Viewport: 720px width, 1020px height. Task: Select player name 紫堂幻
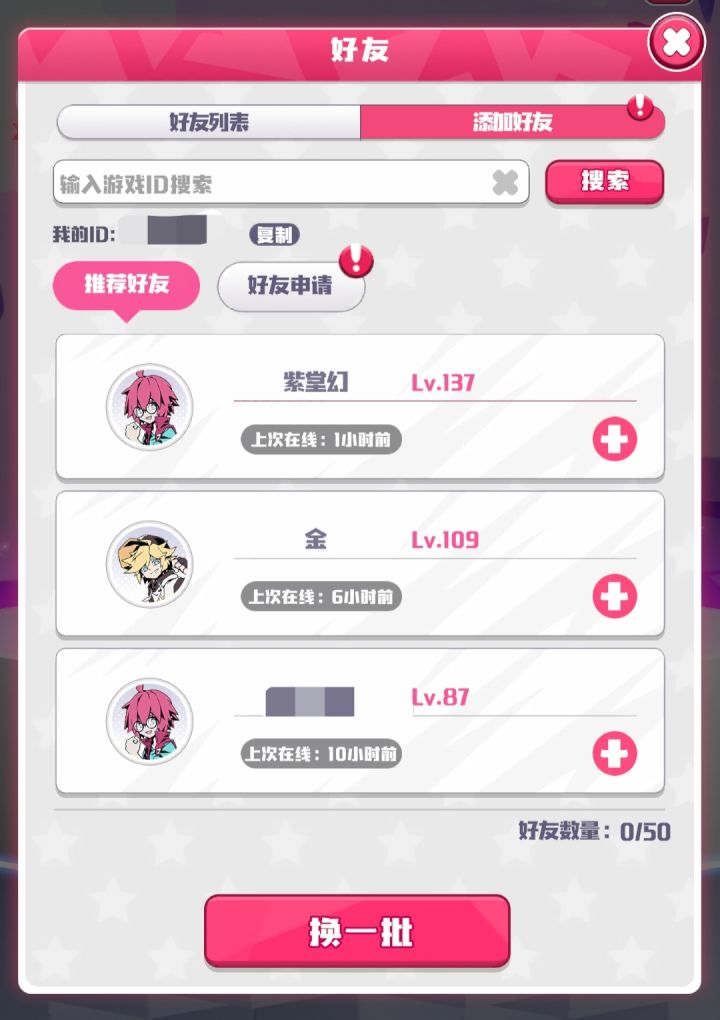pyautogui.click(x=316, y=382)
